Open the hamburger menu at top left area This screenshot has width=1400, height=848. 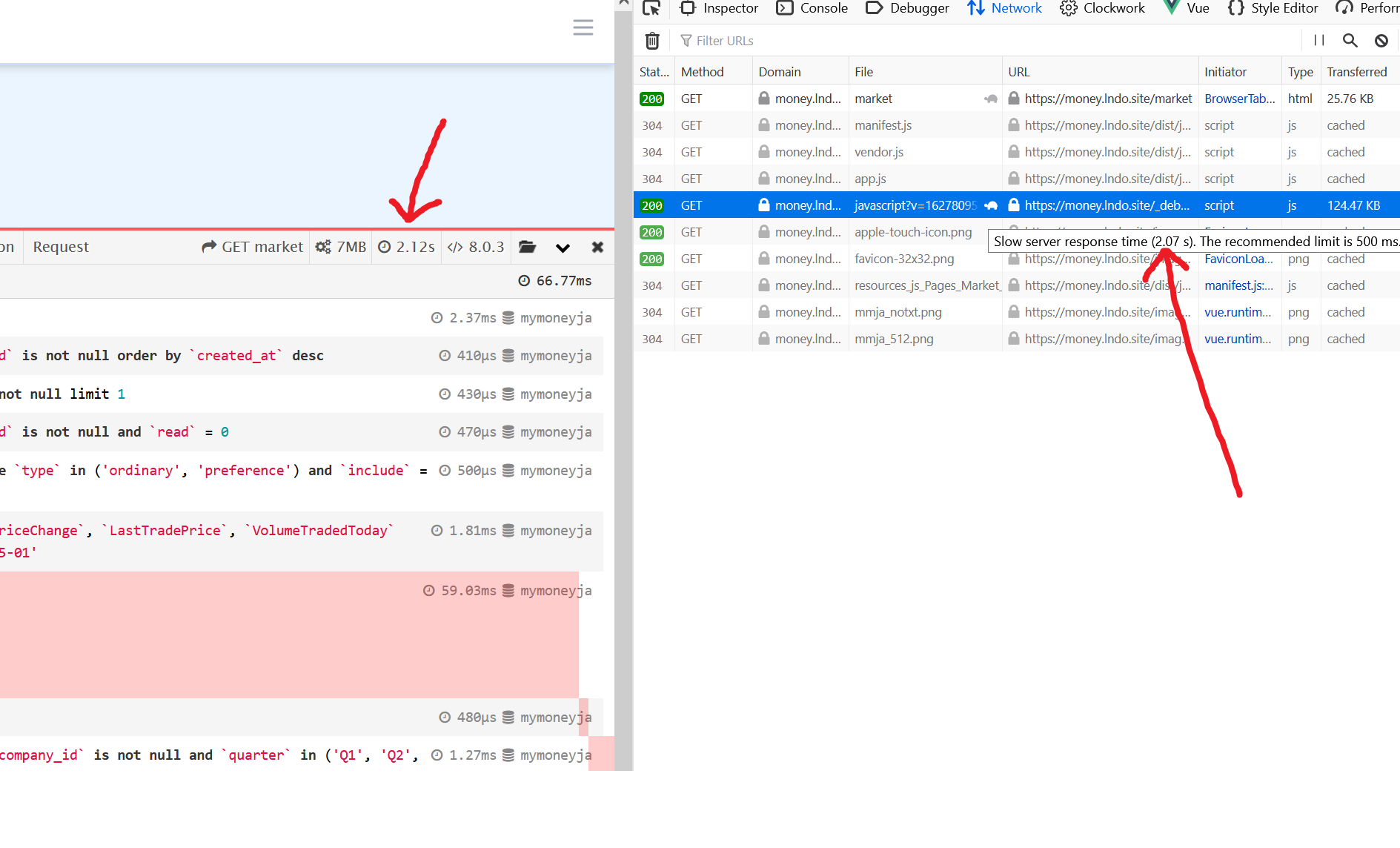[583, 27]
